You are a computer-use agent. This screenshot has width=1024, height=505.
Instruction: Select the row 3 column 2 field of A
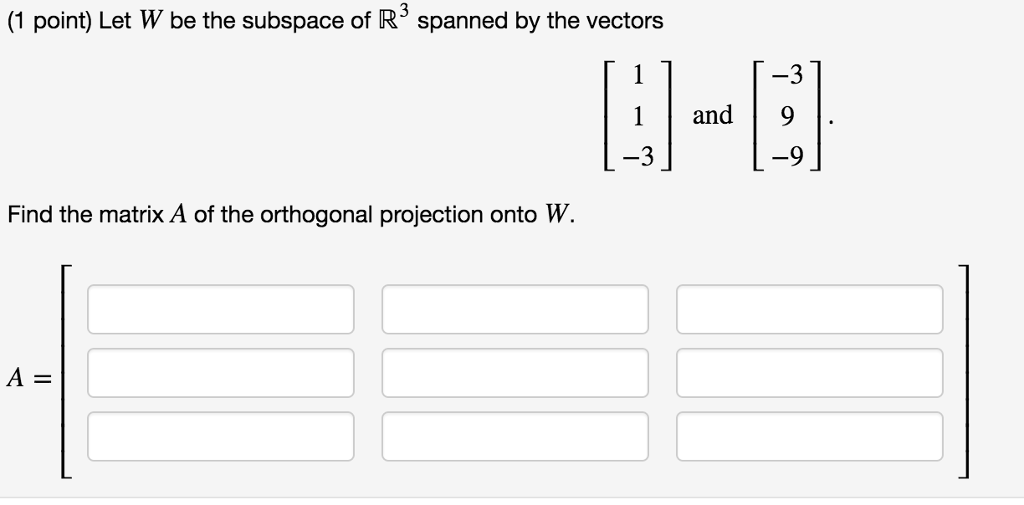click(515, 436)
